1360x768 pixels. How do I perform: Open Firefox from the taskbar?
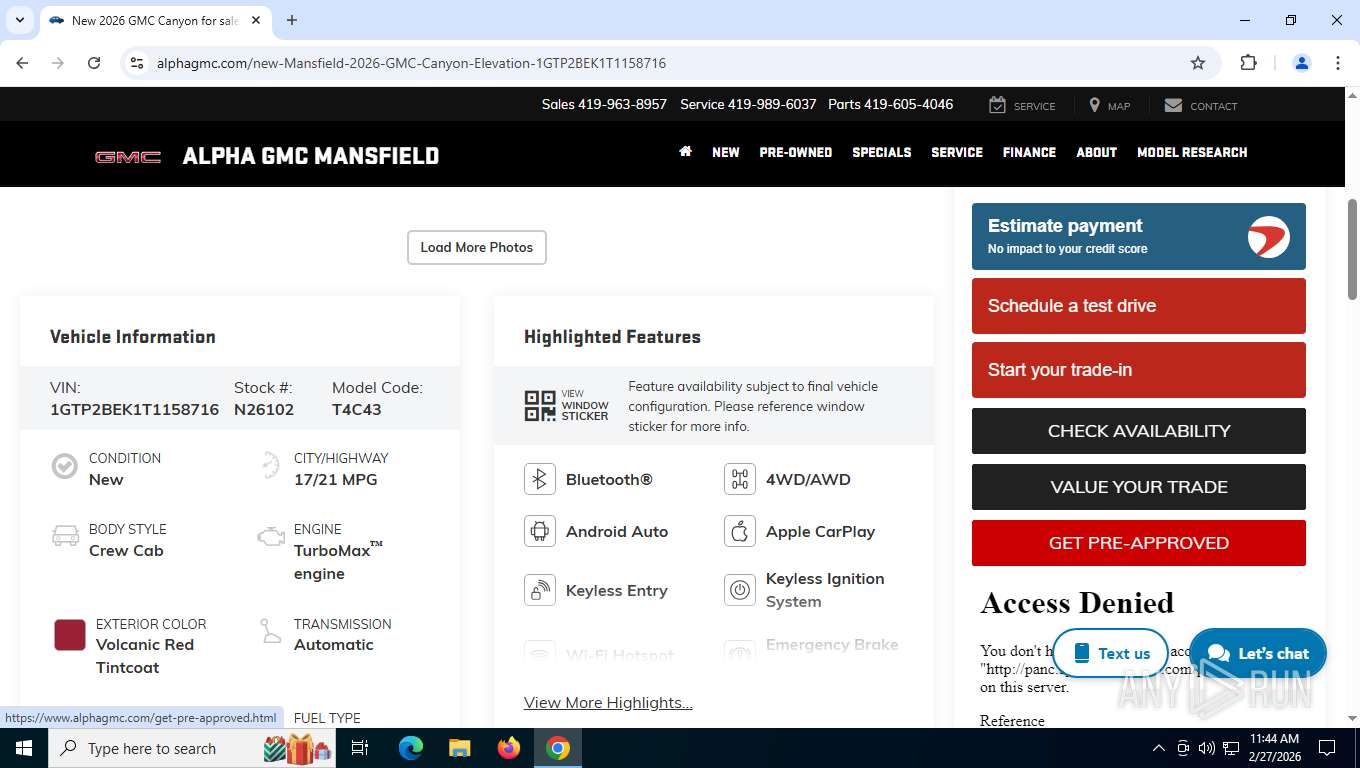[509, 748]
